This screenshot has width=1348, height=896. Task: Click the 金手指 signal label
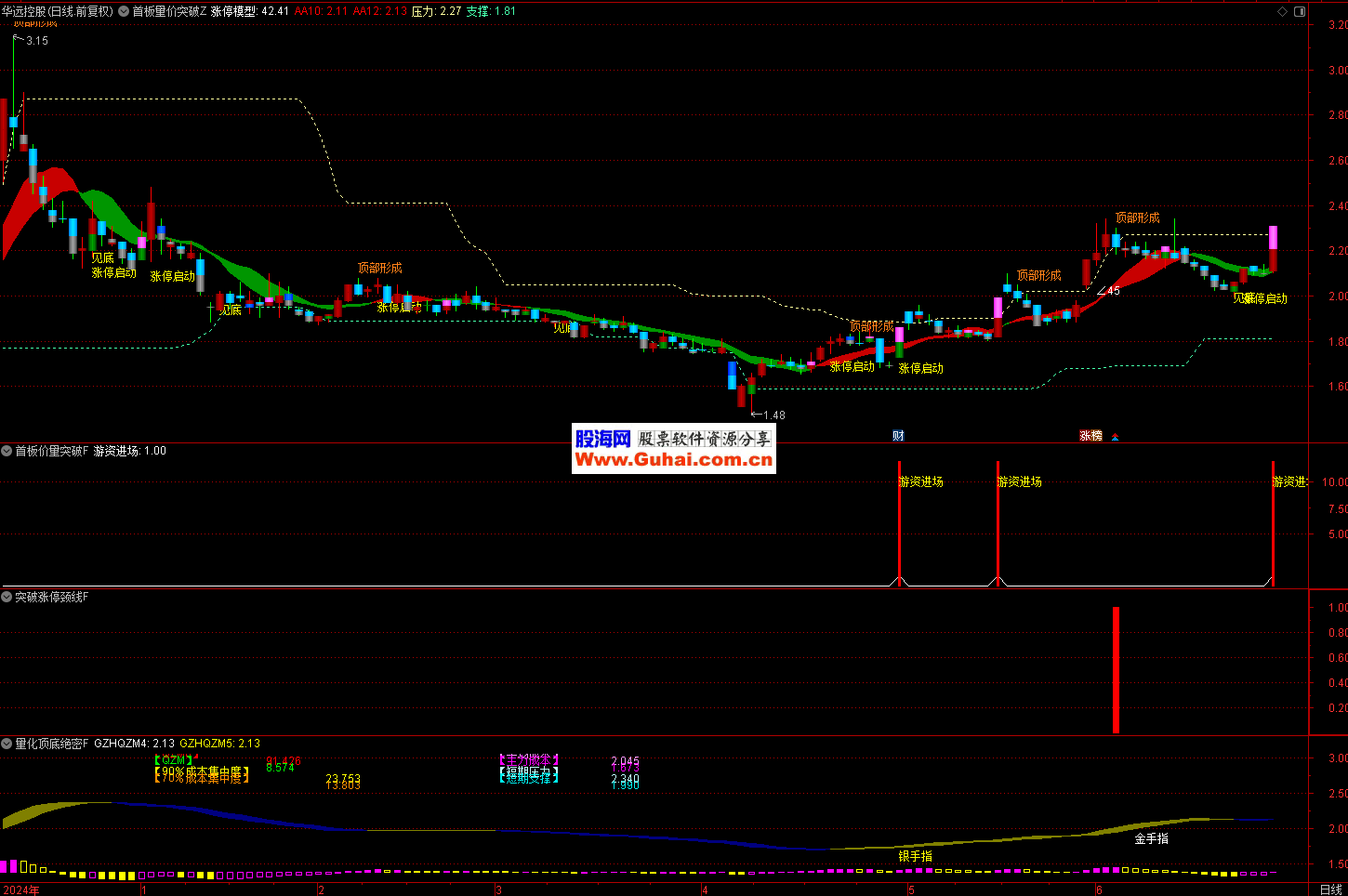[1152, 838]
